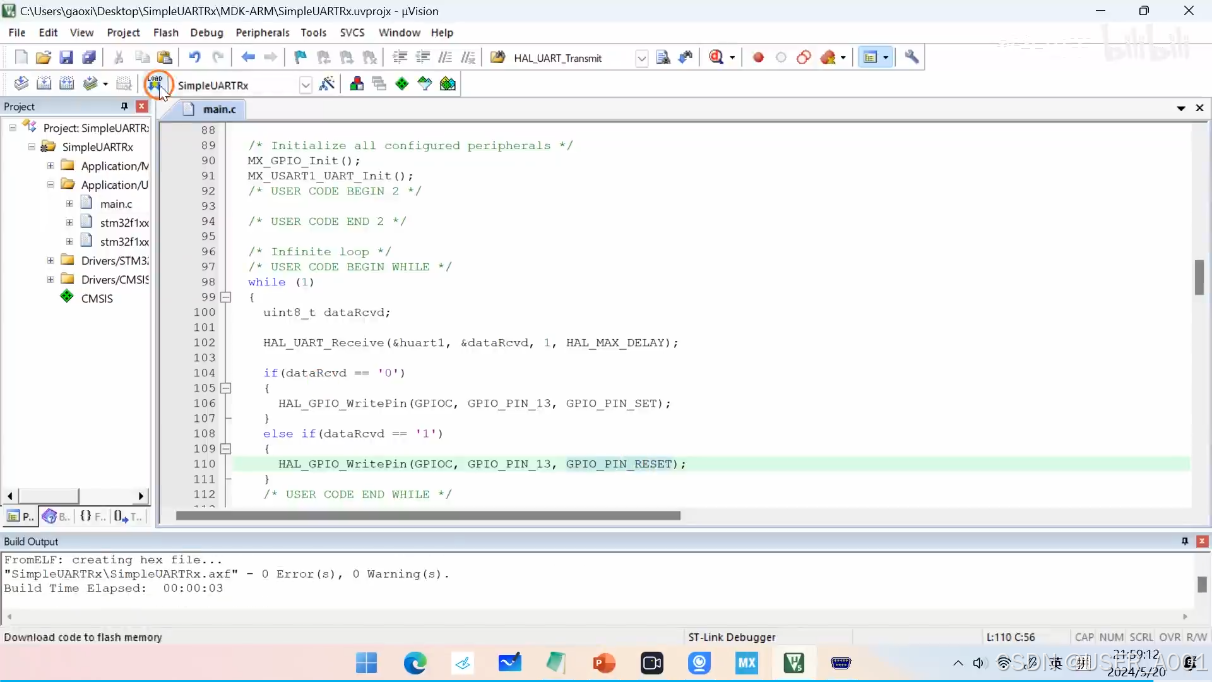Open the Manage Project Items icon

click(x=357, y=84)
